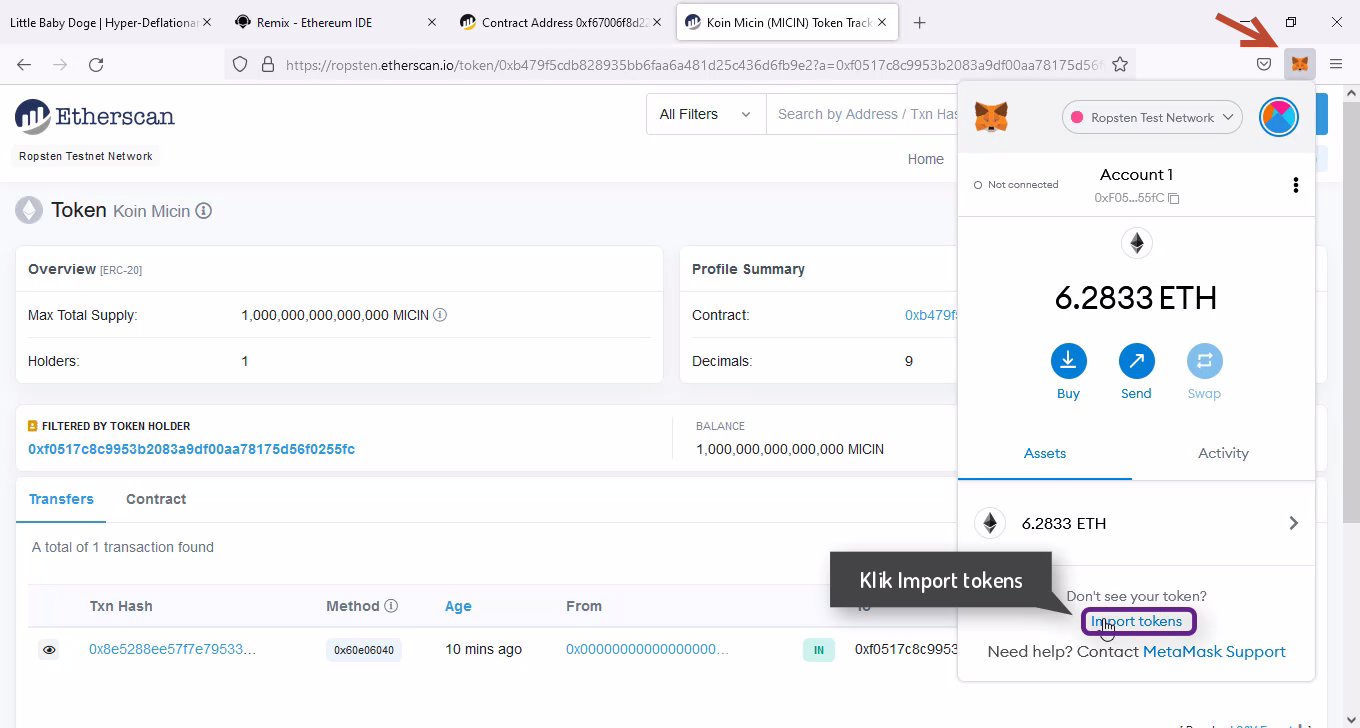Switch to the Activity tab in MetaMask
This screenshot has height=728, width=1360.
1223,453
